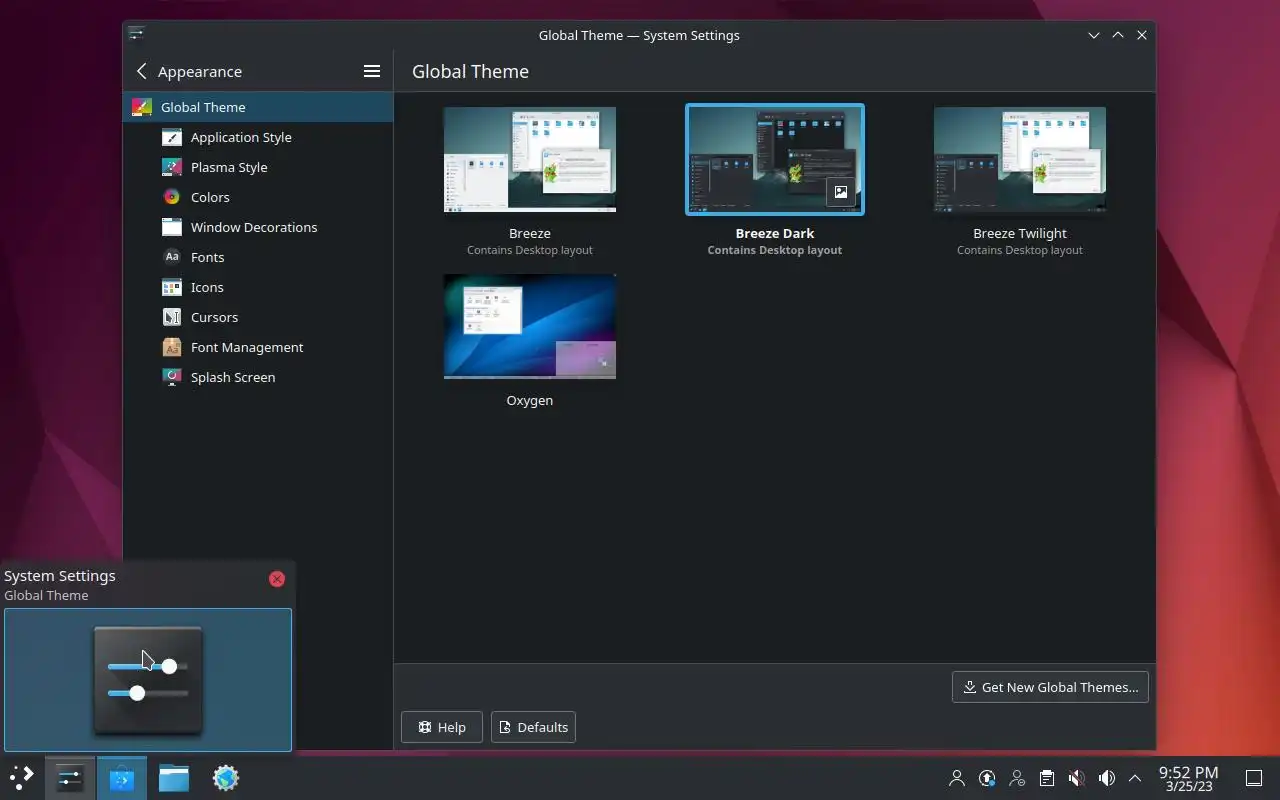Go back from the Appearance section
Image resolution: width=1280 pixels, height=800 pixels.
(141, 71)
